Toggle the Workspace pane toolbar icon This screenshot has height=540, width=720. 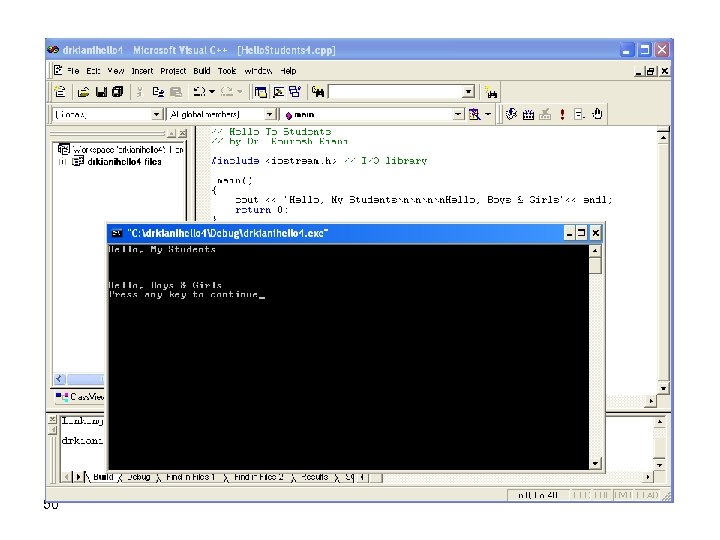click(261, 92)
